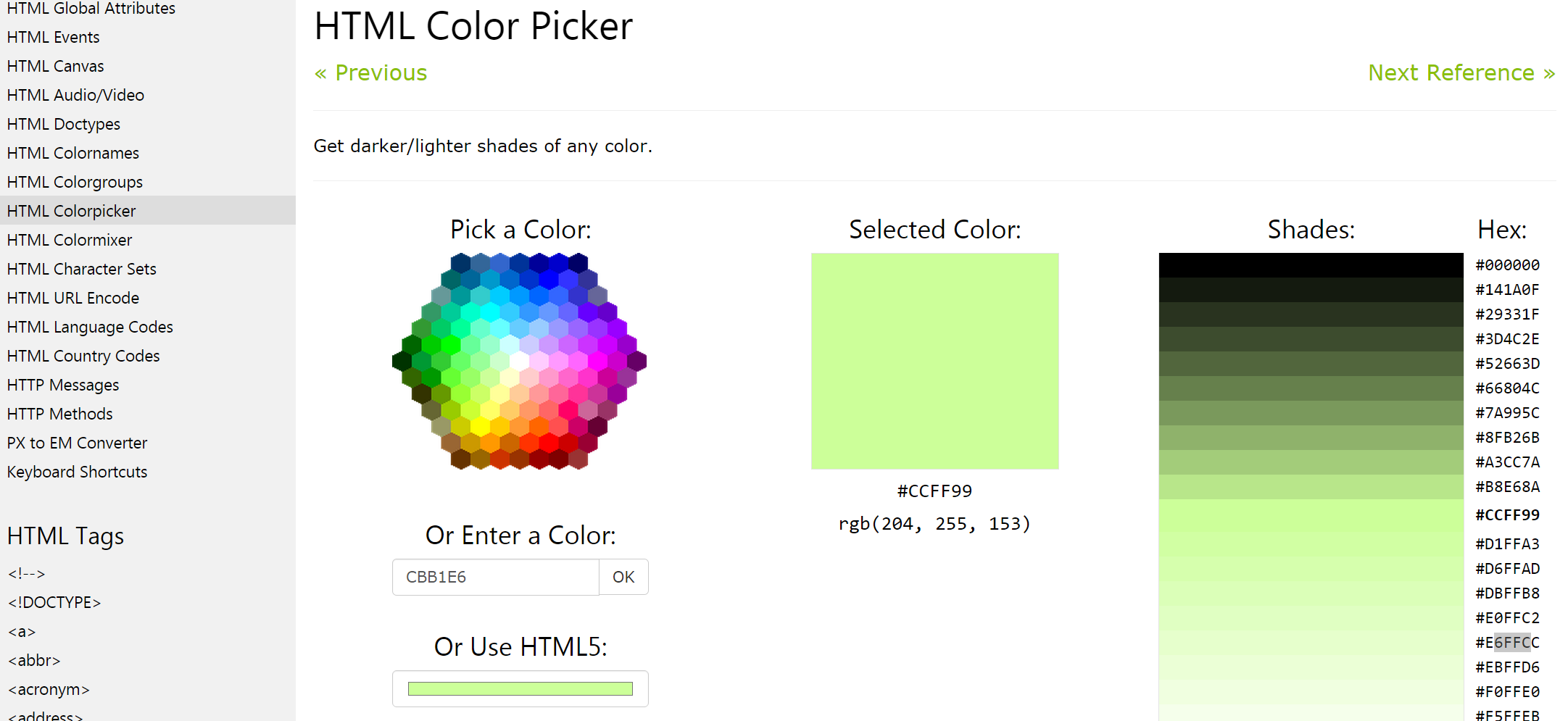Click the color hex input field
The width and height of the screenshot is (1568, 721).
(495, 577)
